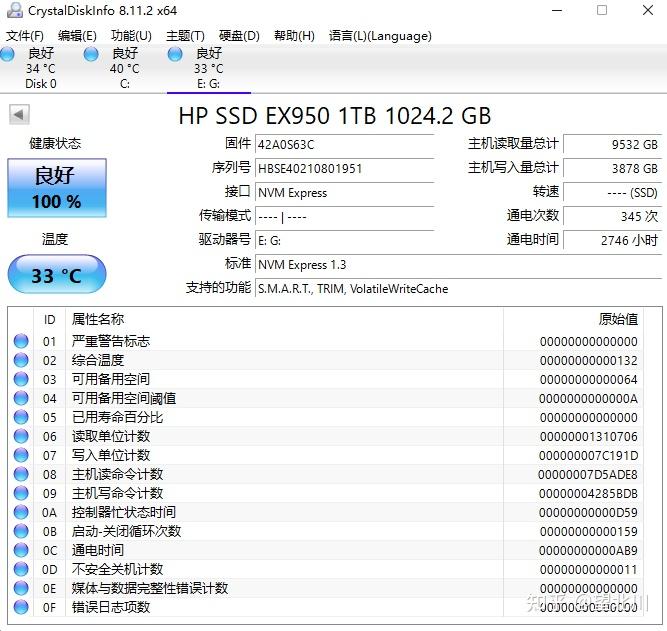The height and width of the screenshot is (631, 667).
Task: Click raw value 0000001310706 of 读取单位计数
Action: coord(588,436)
